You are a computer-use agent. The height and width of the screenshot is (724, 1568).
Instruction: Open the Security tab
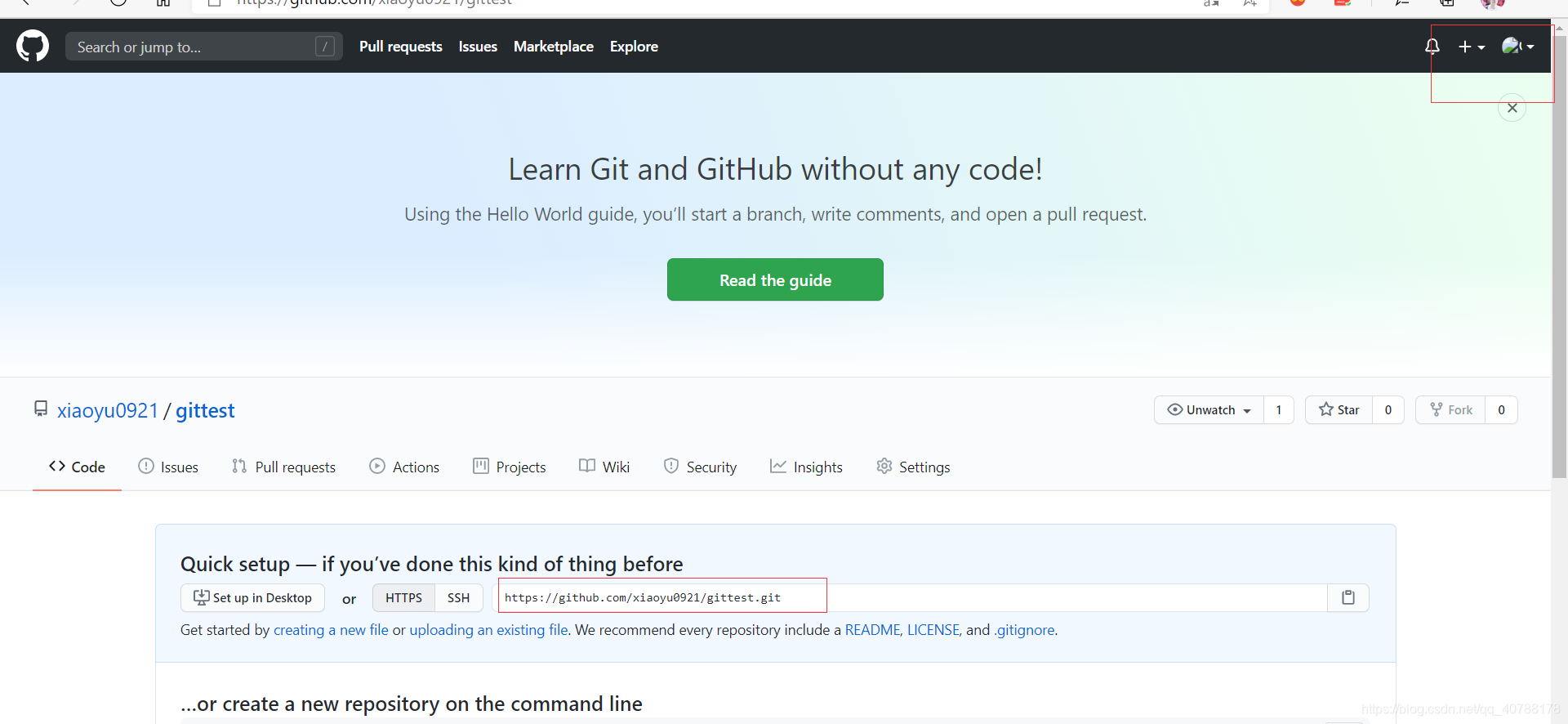pos(700,467)
